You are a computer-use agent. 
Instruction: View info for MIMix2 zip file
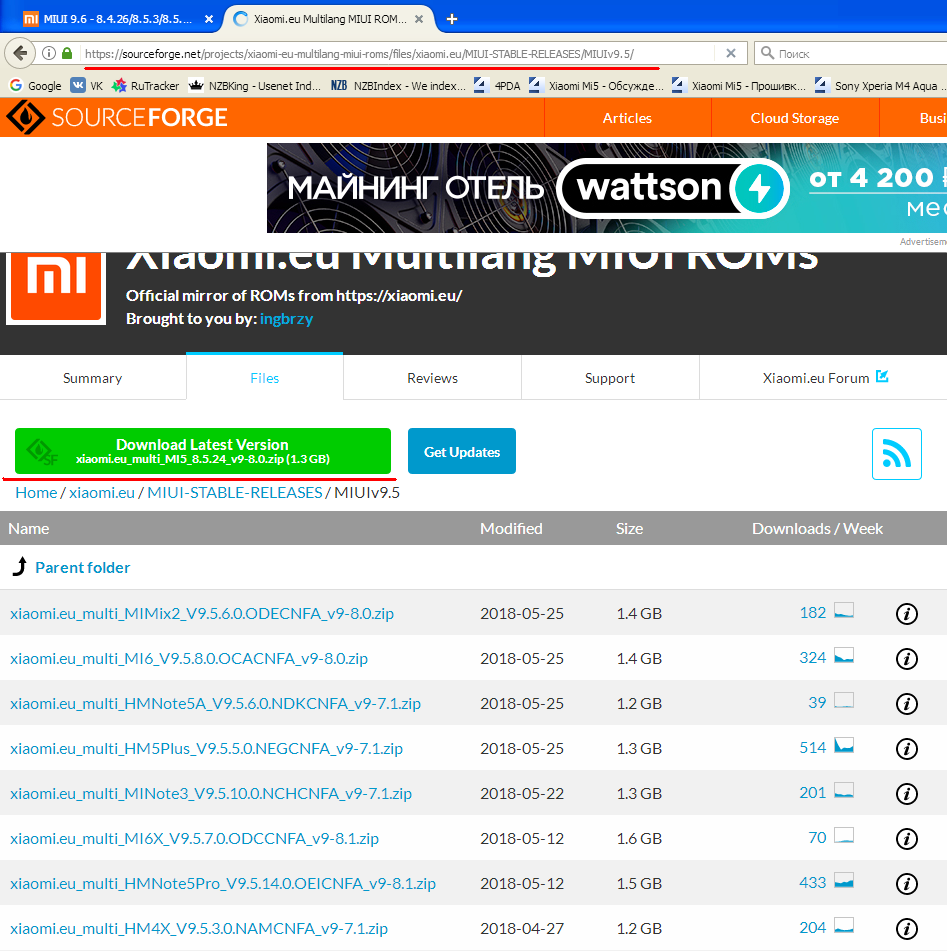(906, 614)
